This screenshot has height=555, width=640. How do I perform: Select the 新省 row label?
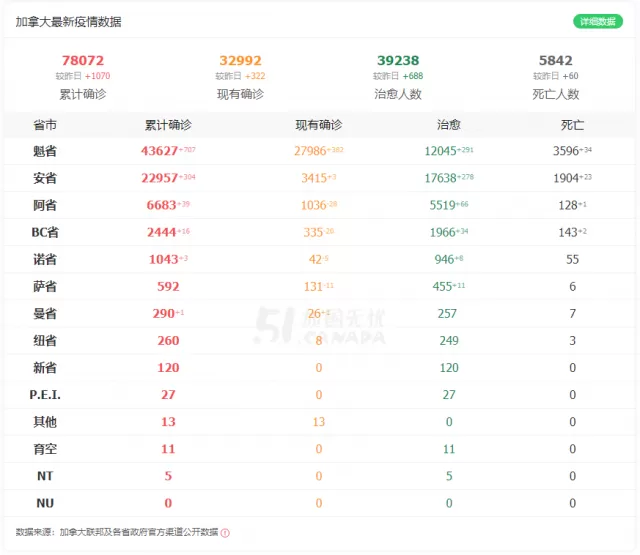point(45,368)
